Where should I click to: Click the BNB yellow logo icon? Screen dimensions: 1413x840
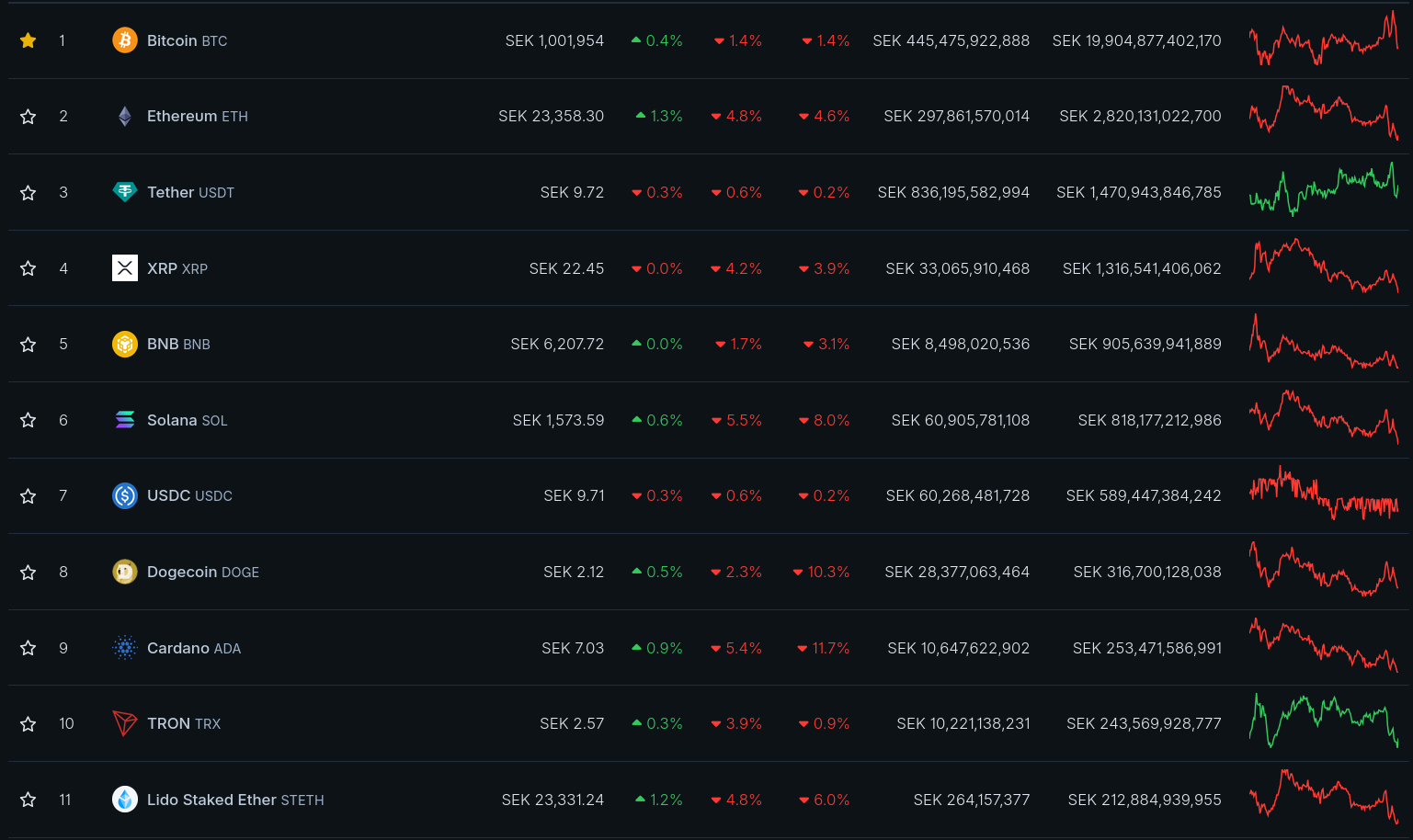coord(125,344)
